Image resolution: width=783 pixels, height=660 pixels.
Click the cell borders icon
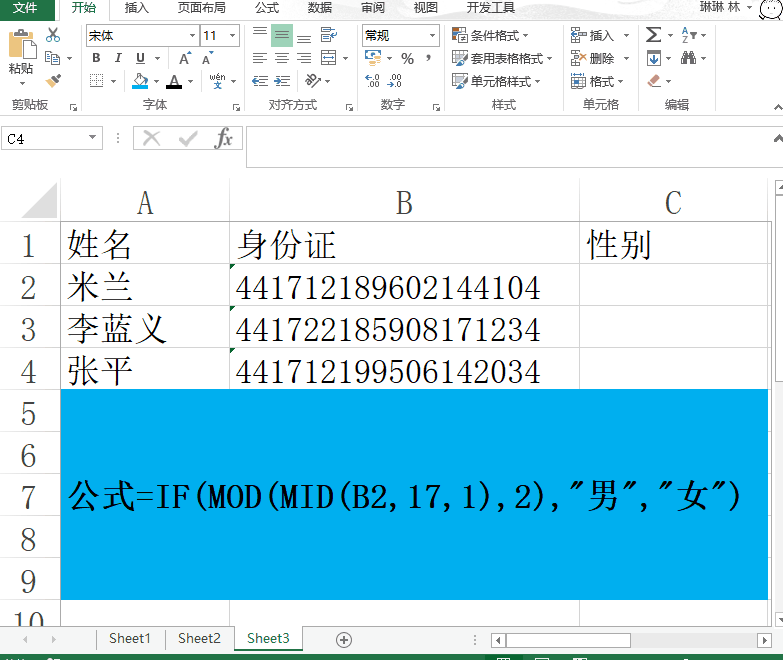click(x=96, y=80)
